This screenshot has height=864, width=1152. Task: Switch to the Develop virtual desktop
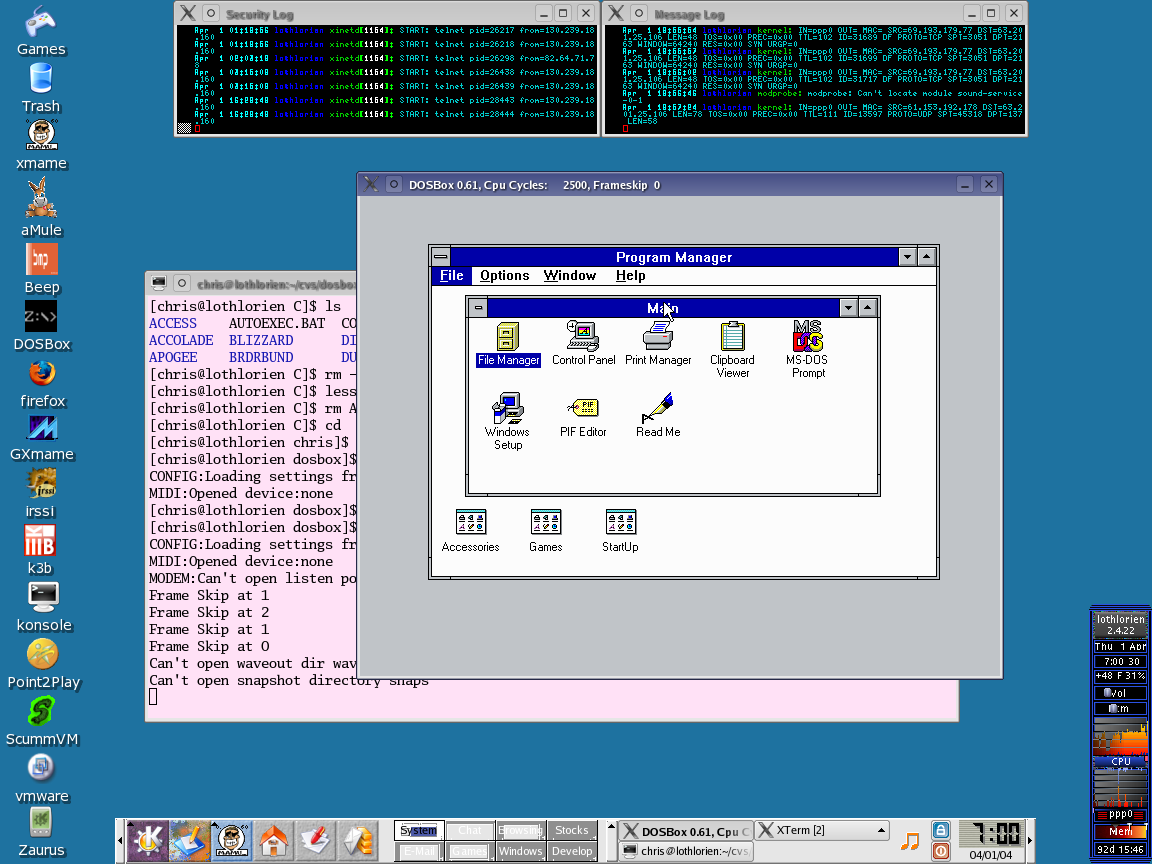[x=572, y=851]
